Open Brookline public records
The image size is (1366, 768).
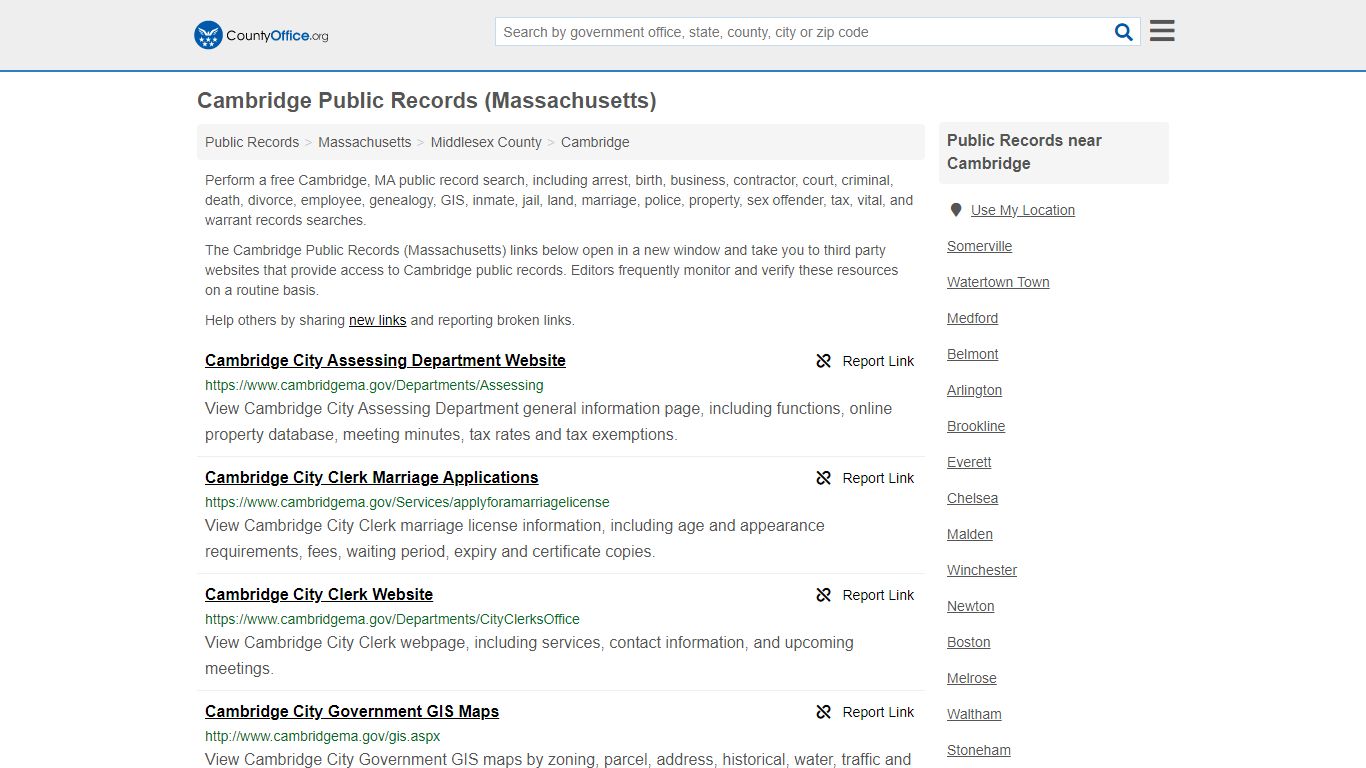pos(976,426)
